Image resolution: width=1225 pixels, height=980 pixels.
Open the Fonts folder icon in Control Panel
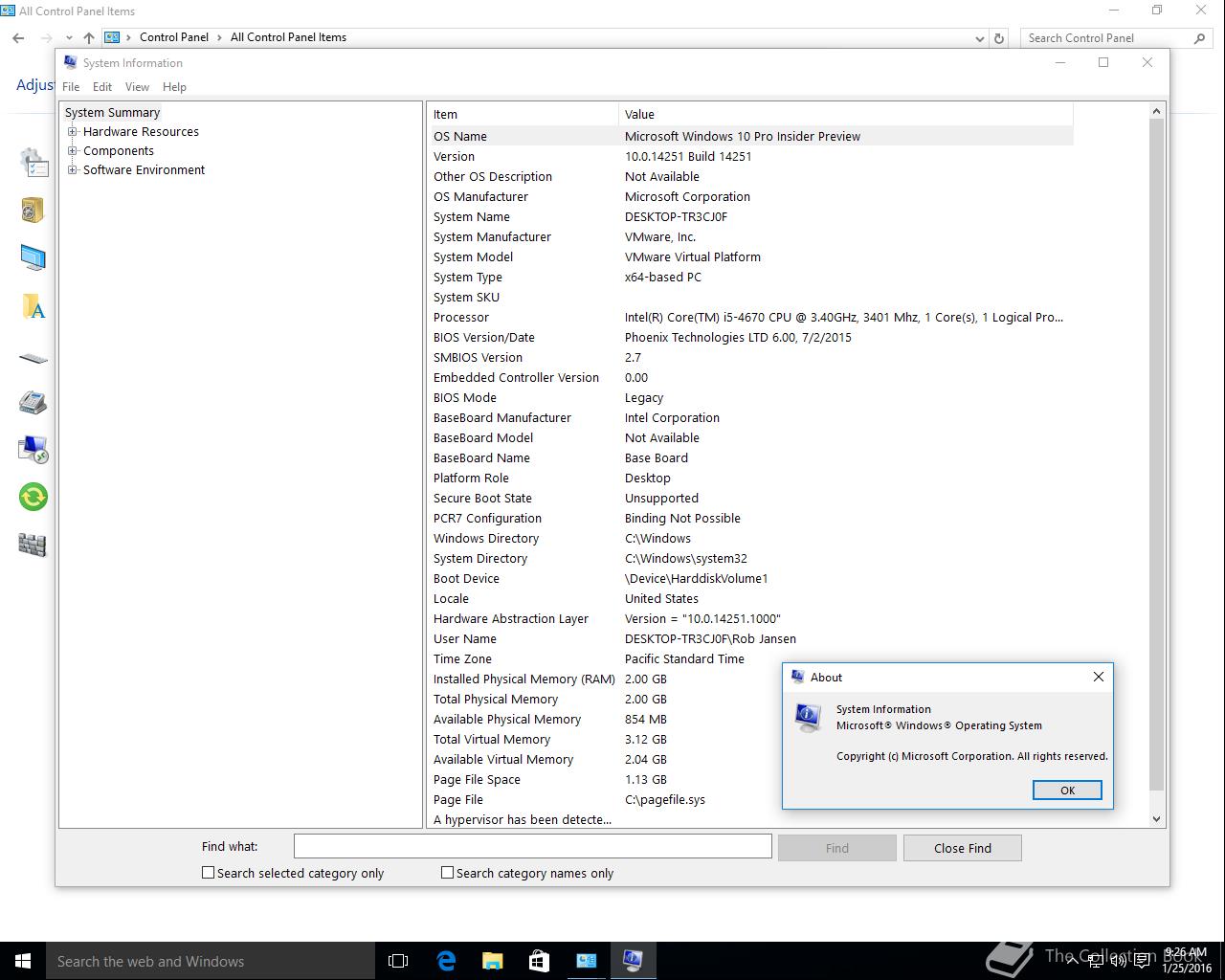click(x=33, y=306)
